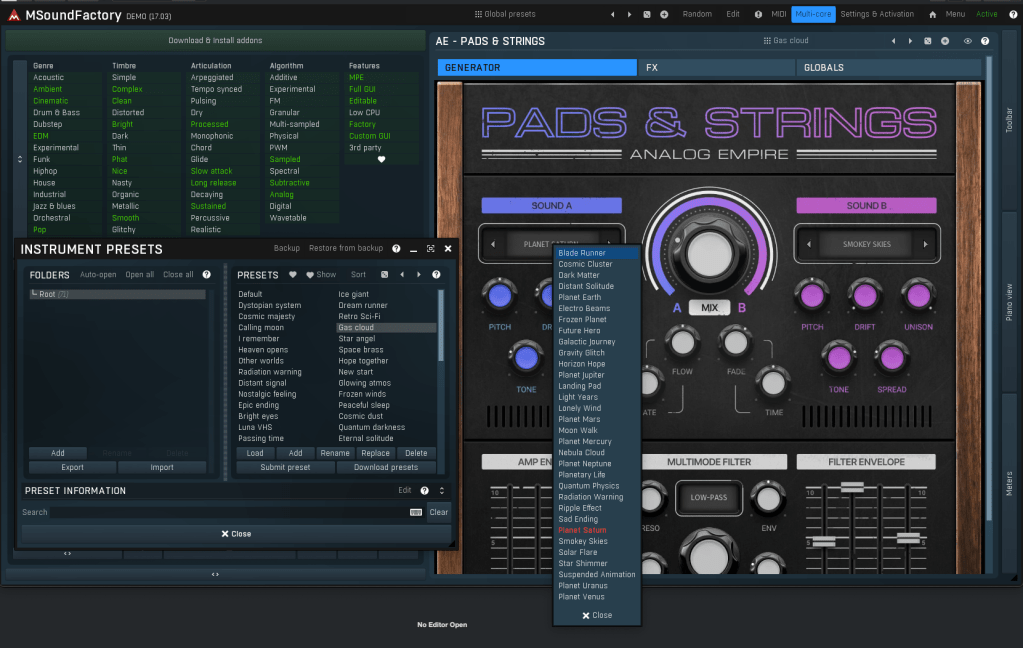Click the plus icon beside Global presets arrows
Image resolution: width=1023 pixels, height=648 pixels.
coord(664,14)
